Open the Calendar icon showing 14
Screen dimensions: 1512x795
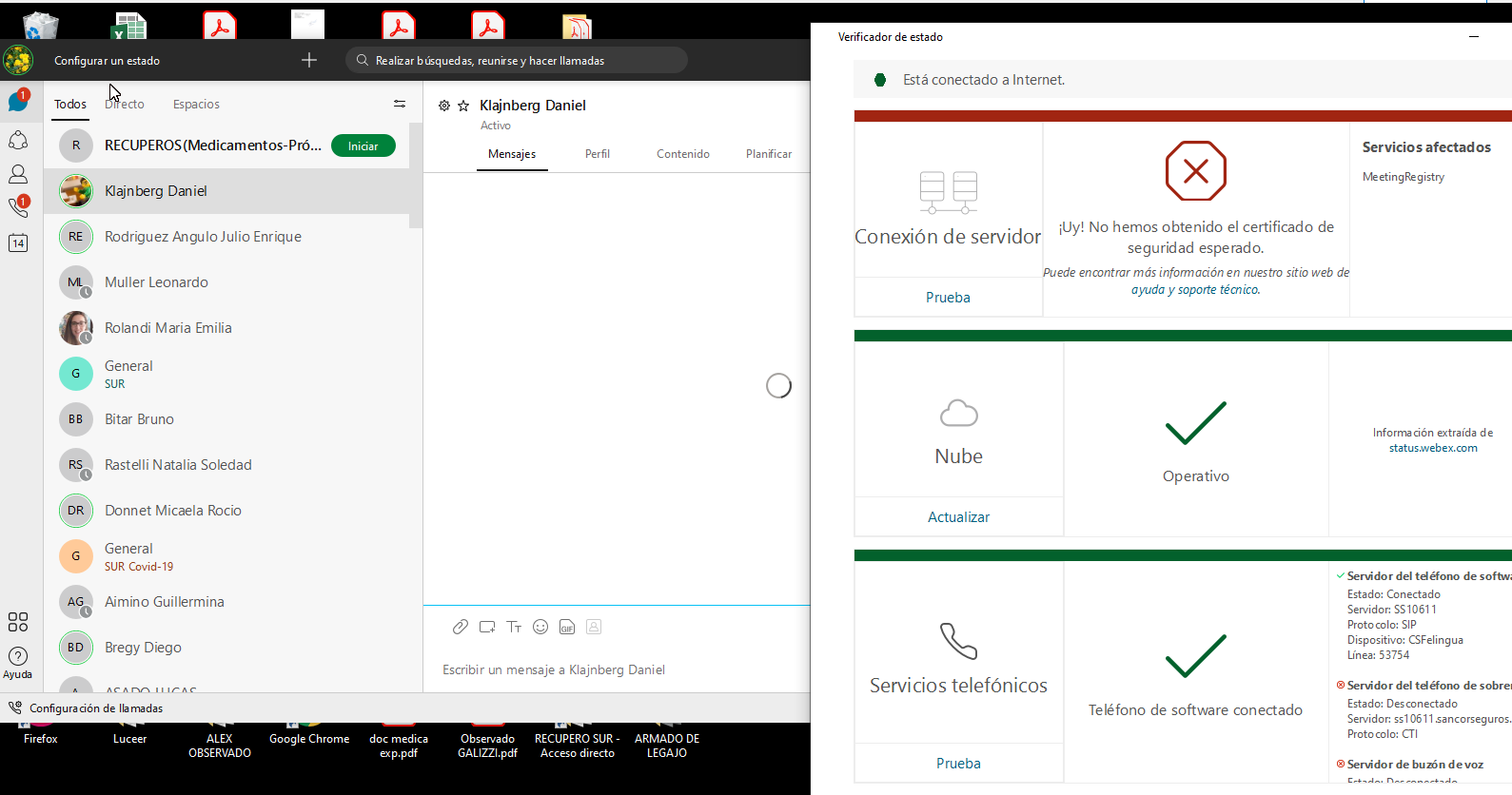tap(18, 242)
